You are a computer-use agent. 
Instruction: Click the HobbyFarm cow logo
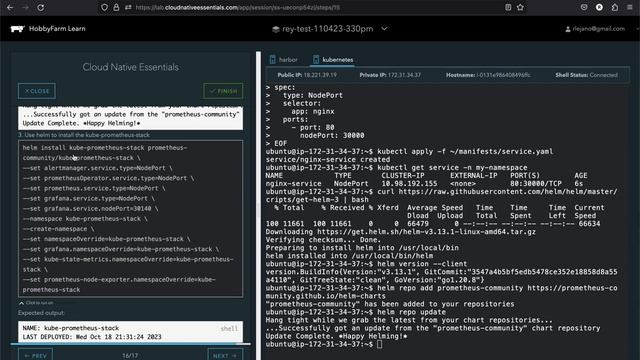coord(17,29)
